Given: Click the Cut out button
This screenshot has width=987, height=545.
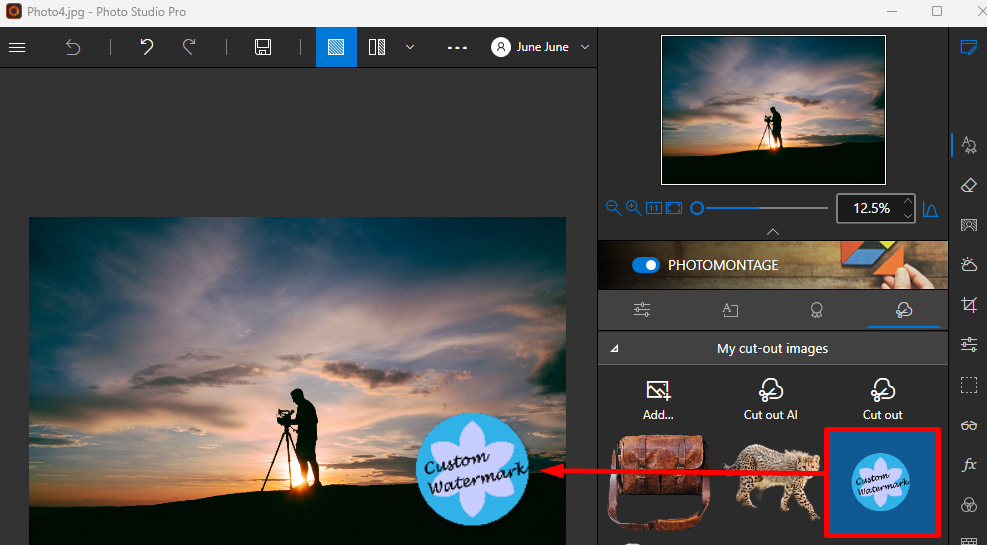Looking at the screenshot, I should coord(883,400).
